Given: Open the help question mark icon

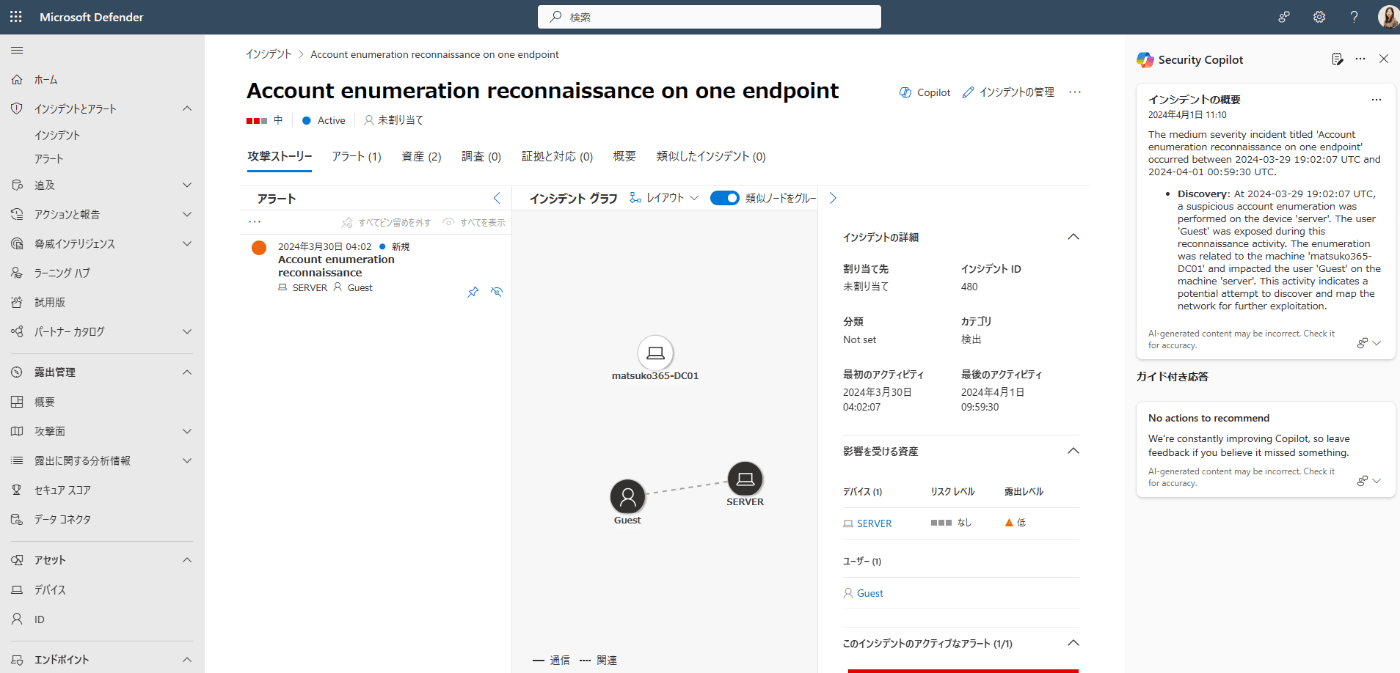Looking at the screenshot, I should tap(1354, 17).
